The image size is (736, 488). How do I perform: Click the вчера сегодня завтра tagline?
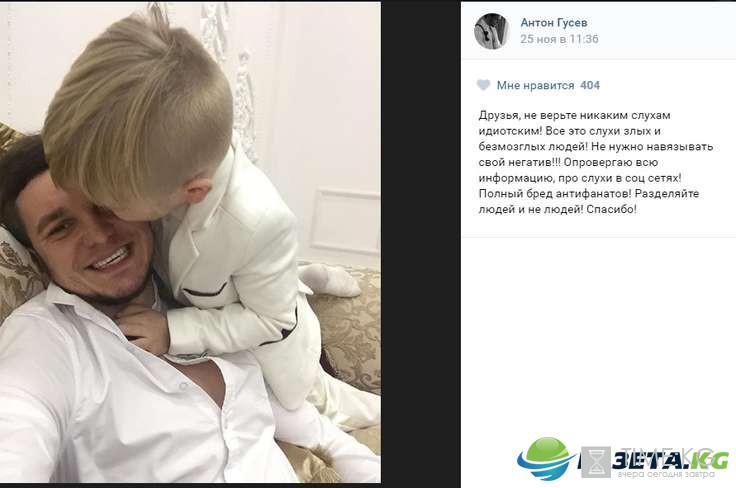click(x=666, y=474)
